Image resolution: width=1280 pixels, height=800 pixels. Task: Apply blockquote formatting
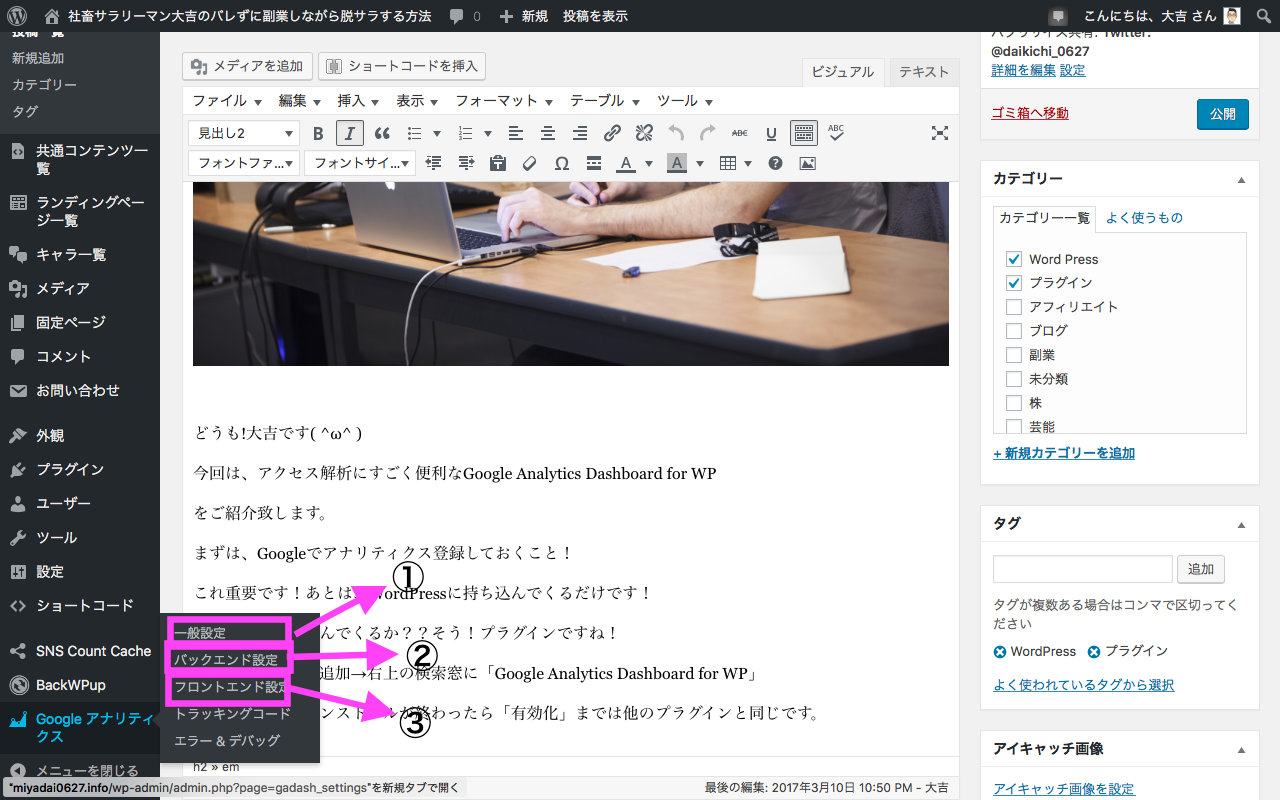pyautogui.click(x=382, y=133)
